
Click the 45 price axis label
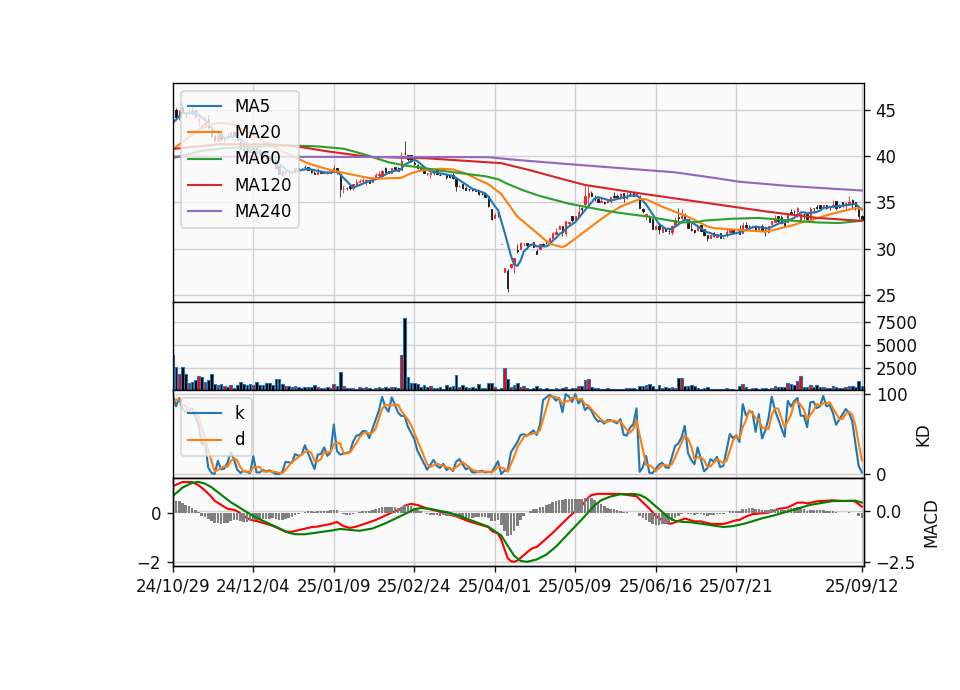(x=885, y=111)
